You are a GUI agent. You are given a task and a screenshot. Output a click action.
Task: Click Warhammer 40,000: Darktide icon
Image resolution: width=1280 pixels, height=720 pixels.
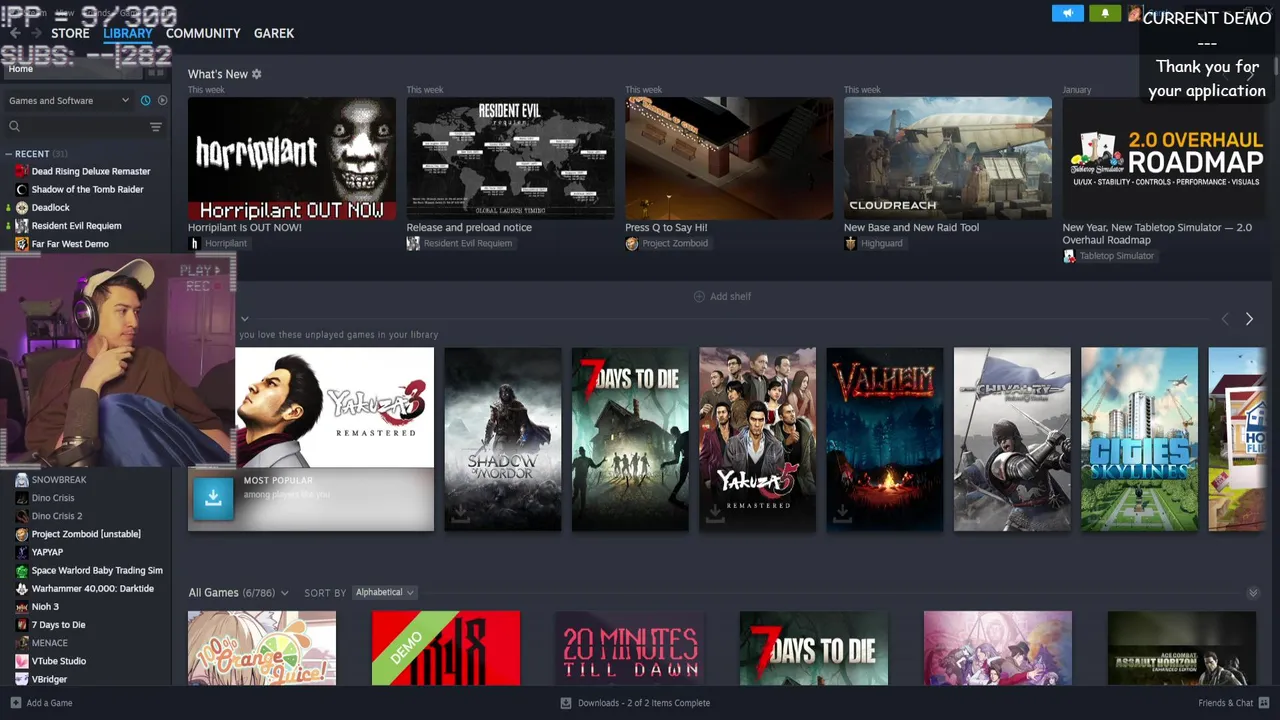pos(22,588)
